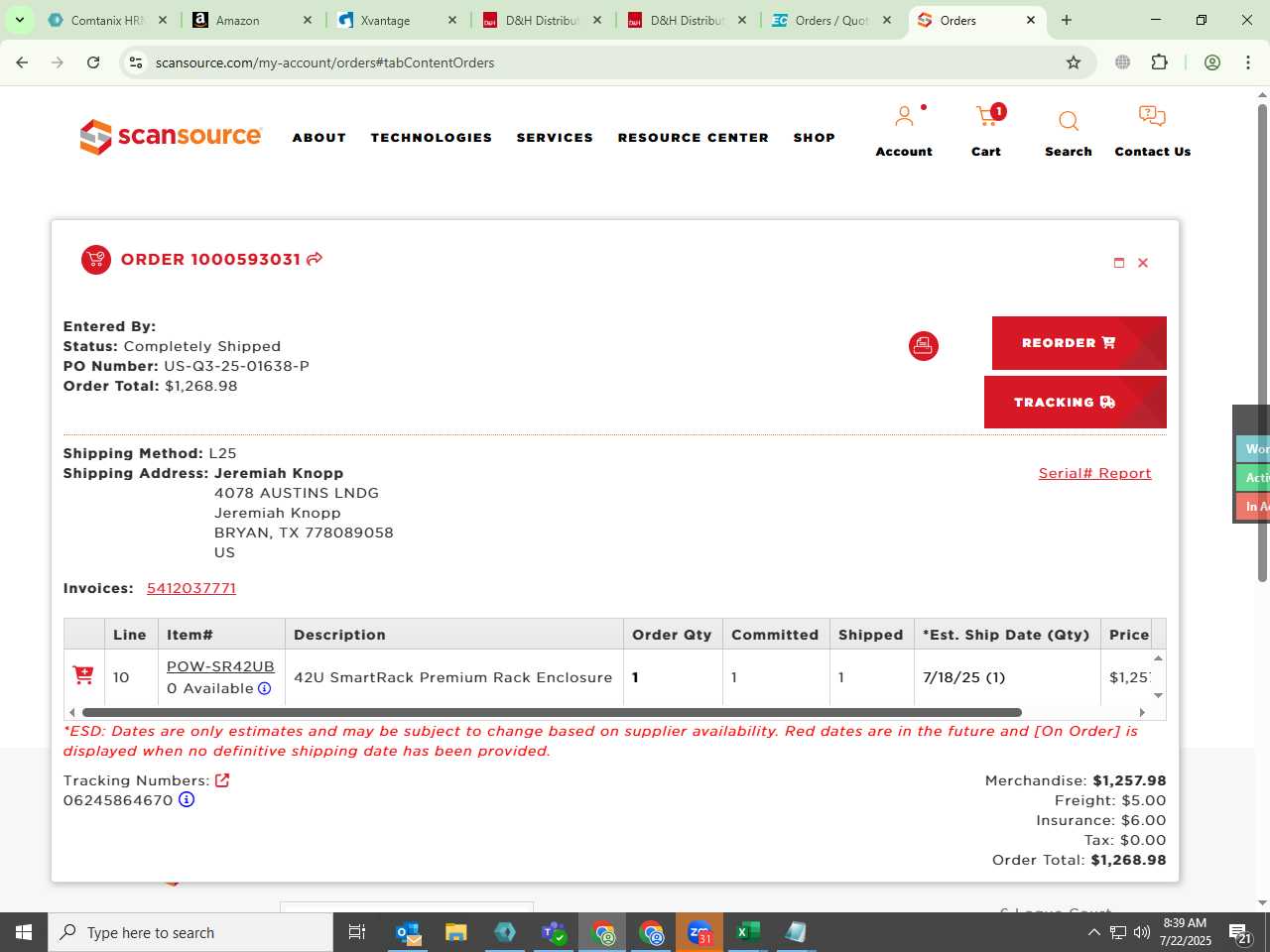Open the shopping Cart icon
The image size is (1270, 952).
pyautogui.click(x=987, y=117)
